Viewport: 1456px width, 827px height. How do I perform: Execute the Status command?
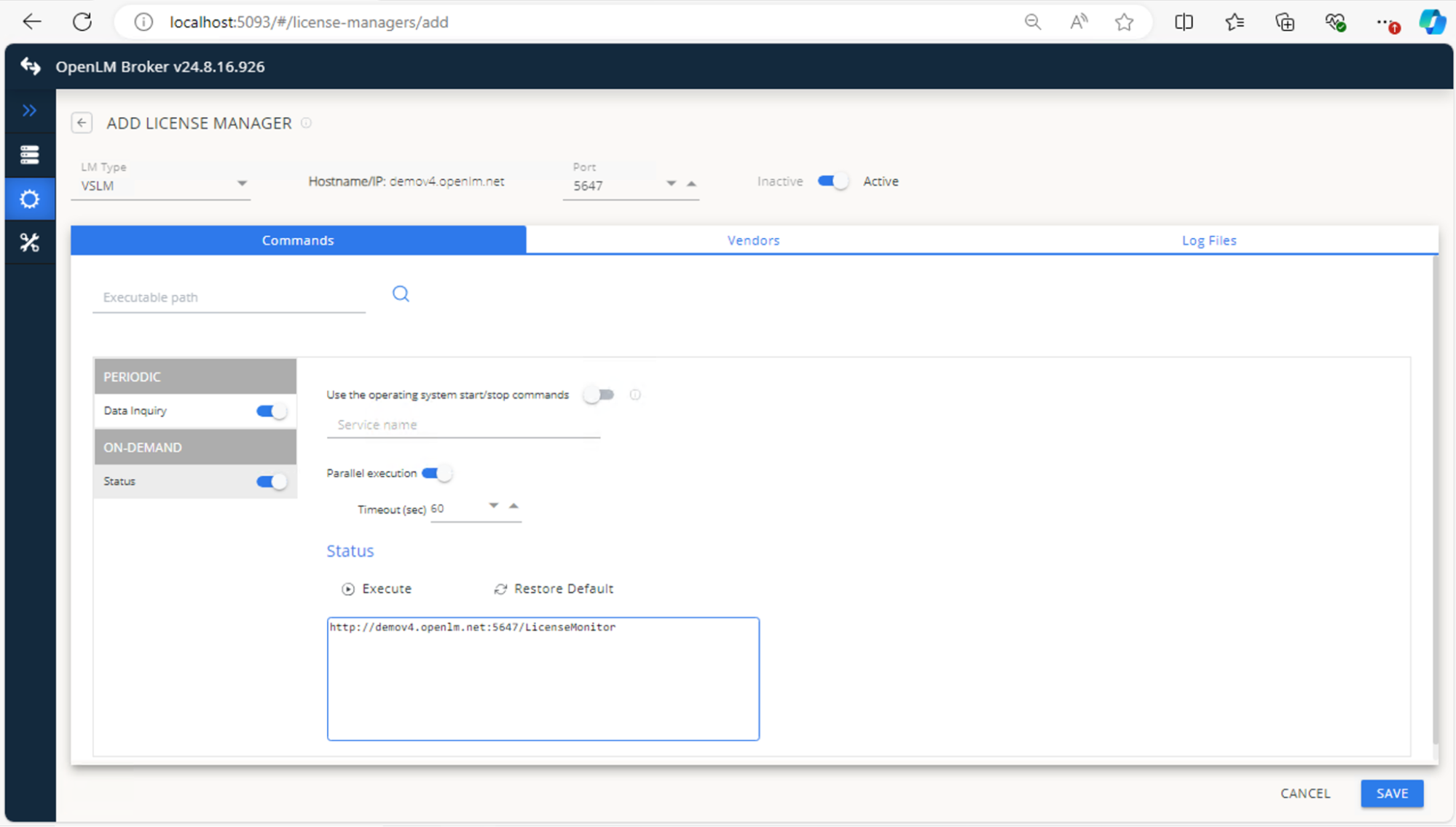tap(377, 588)
